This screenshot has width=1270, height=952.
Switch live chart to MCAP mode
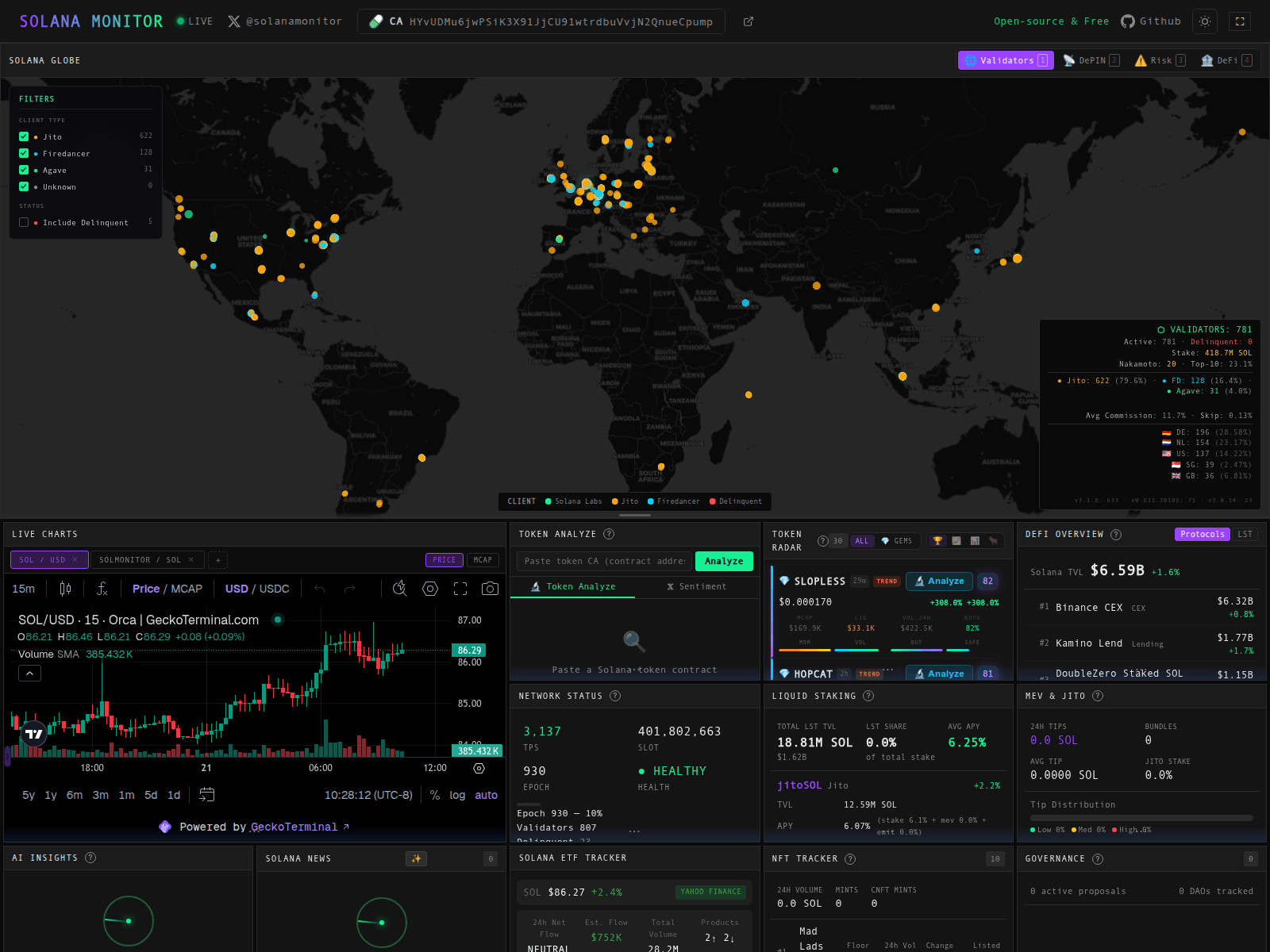pyautogui.click(x=483, y=560)
